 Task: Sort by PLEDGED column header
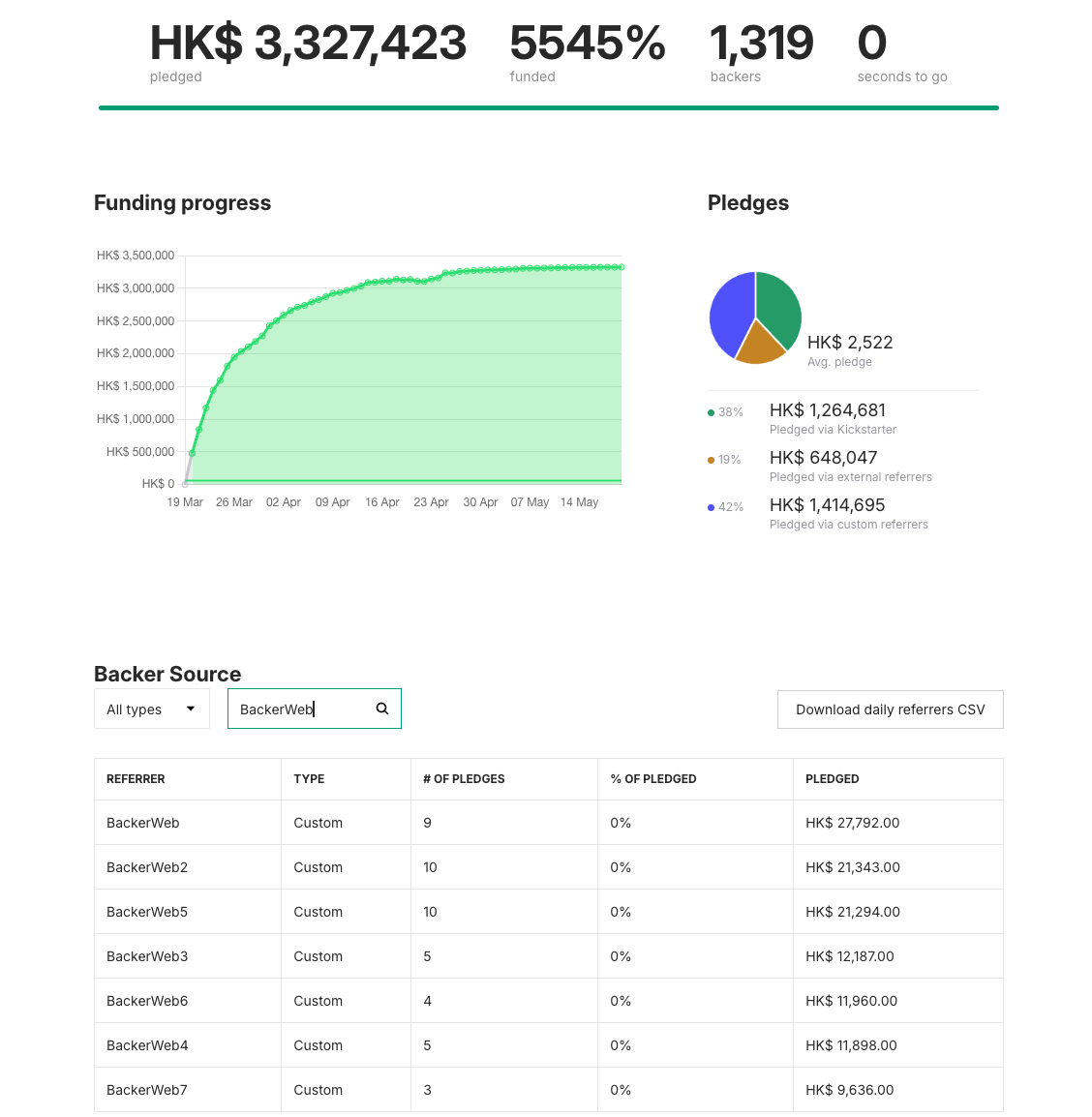[x=832, y=779]
